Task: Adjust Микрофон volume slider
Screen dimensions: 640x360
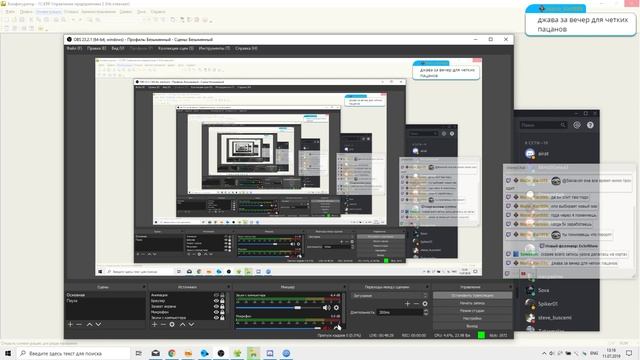Action: 318,328
